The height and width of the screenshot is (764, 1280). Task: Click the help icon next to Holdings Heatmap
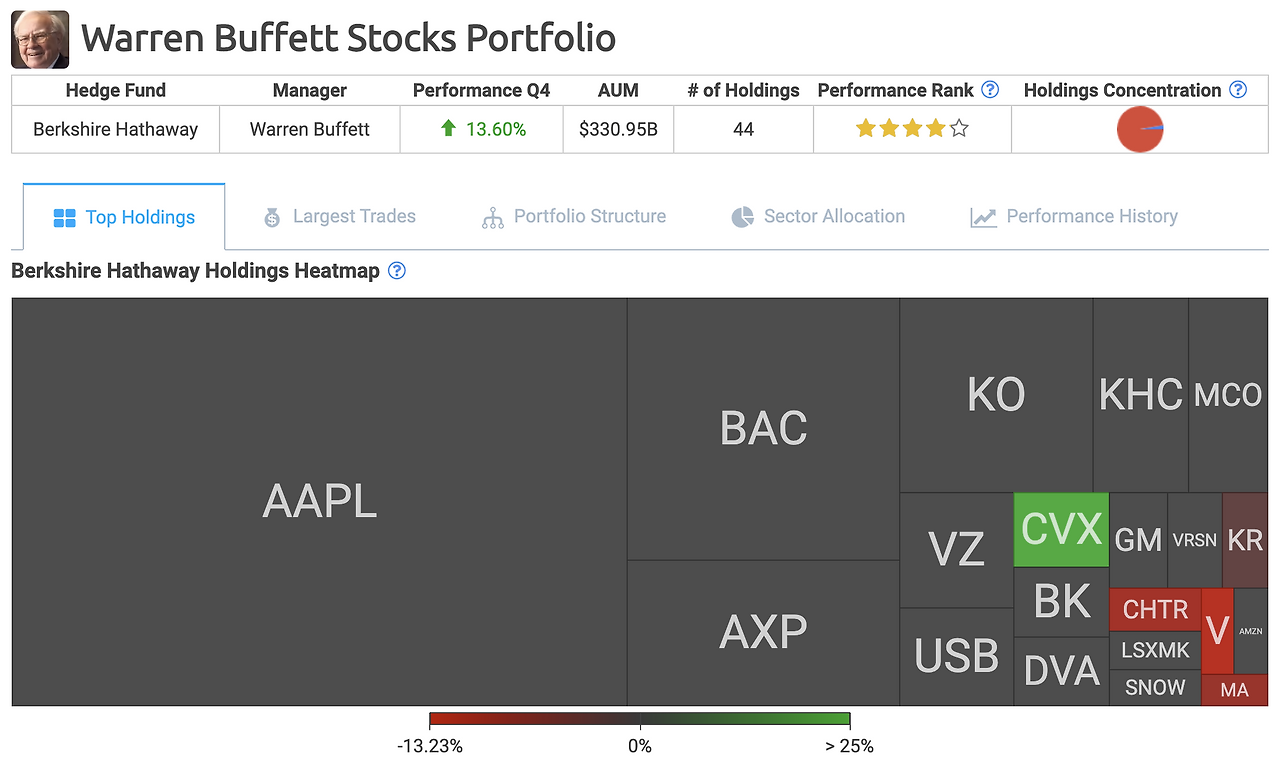(x=397, y=270)
